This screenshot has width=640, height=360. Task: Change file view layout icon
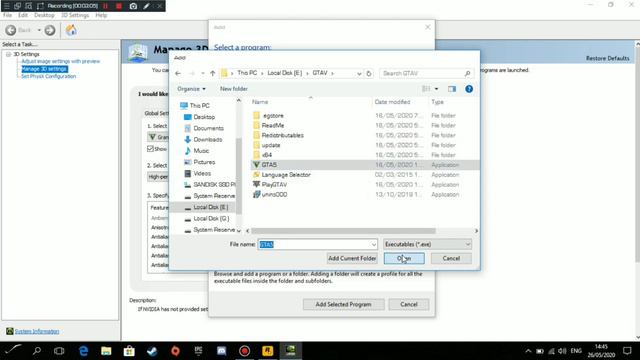426,89
